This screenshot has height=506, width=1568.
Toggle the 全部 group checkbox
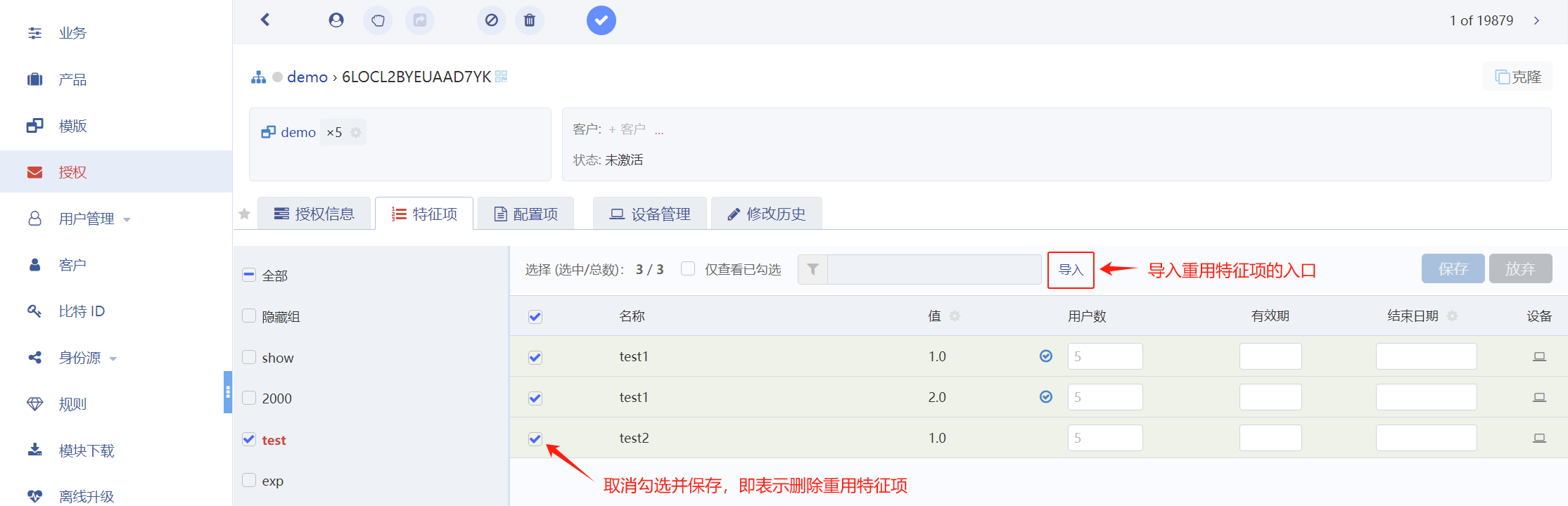pyautogui.click(x=249, y=275)
